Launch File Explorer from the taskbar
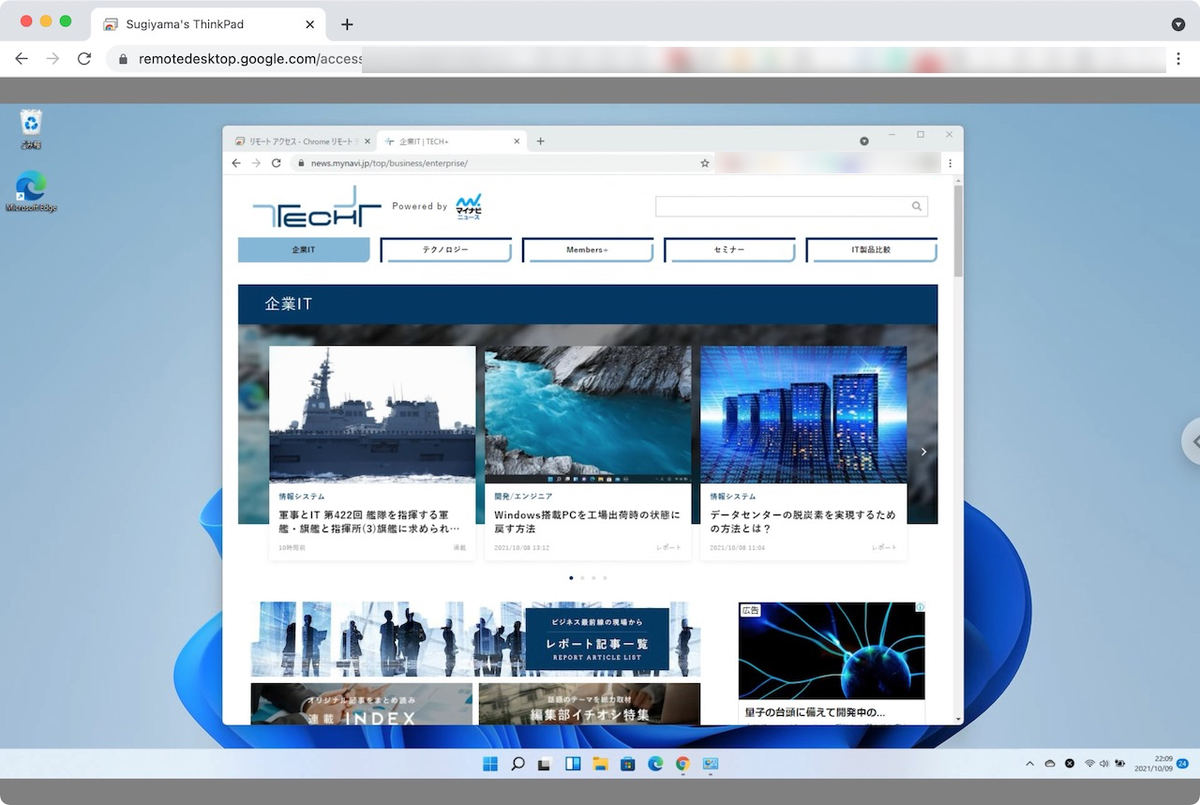Screen dimensions: 1200x805 600,764
